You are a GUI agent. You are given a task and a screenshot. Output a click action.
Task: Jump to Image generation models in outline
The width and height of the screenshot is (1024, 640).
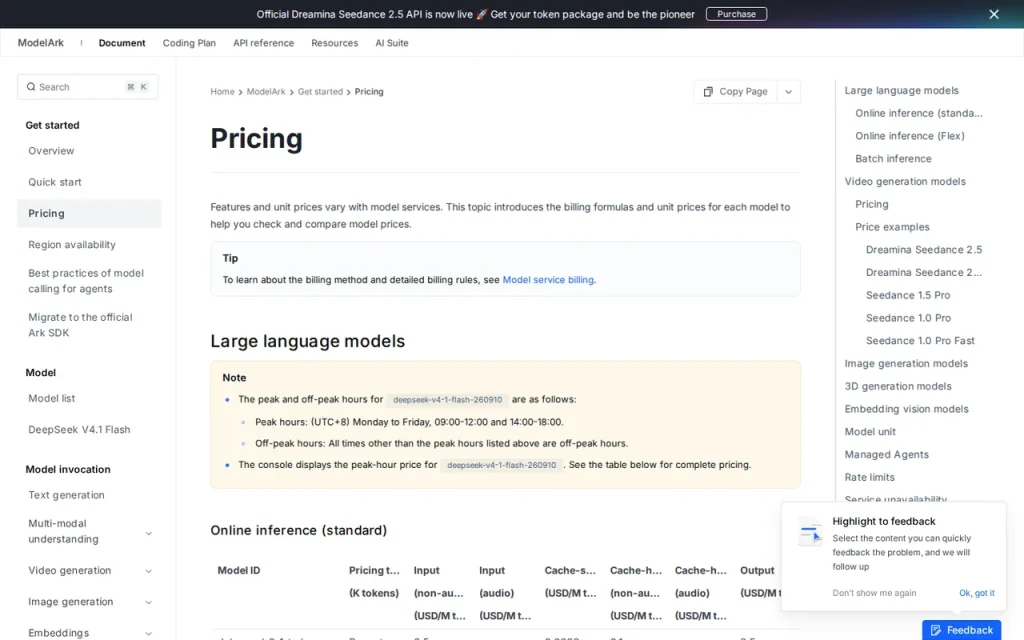[906, 364]
